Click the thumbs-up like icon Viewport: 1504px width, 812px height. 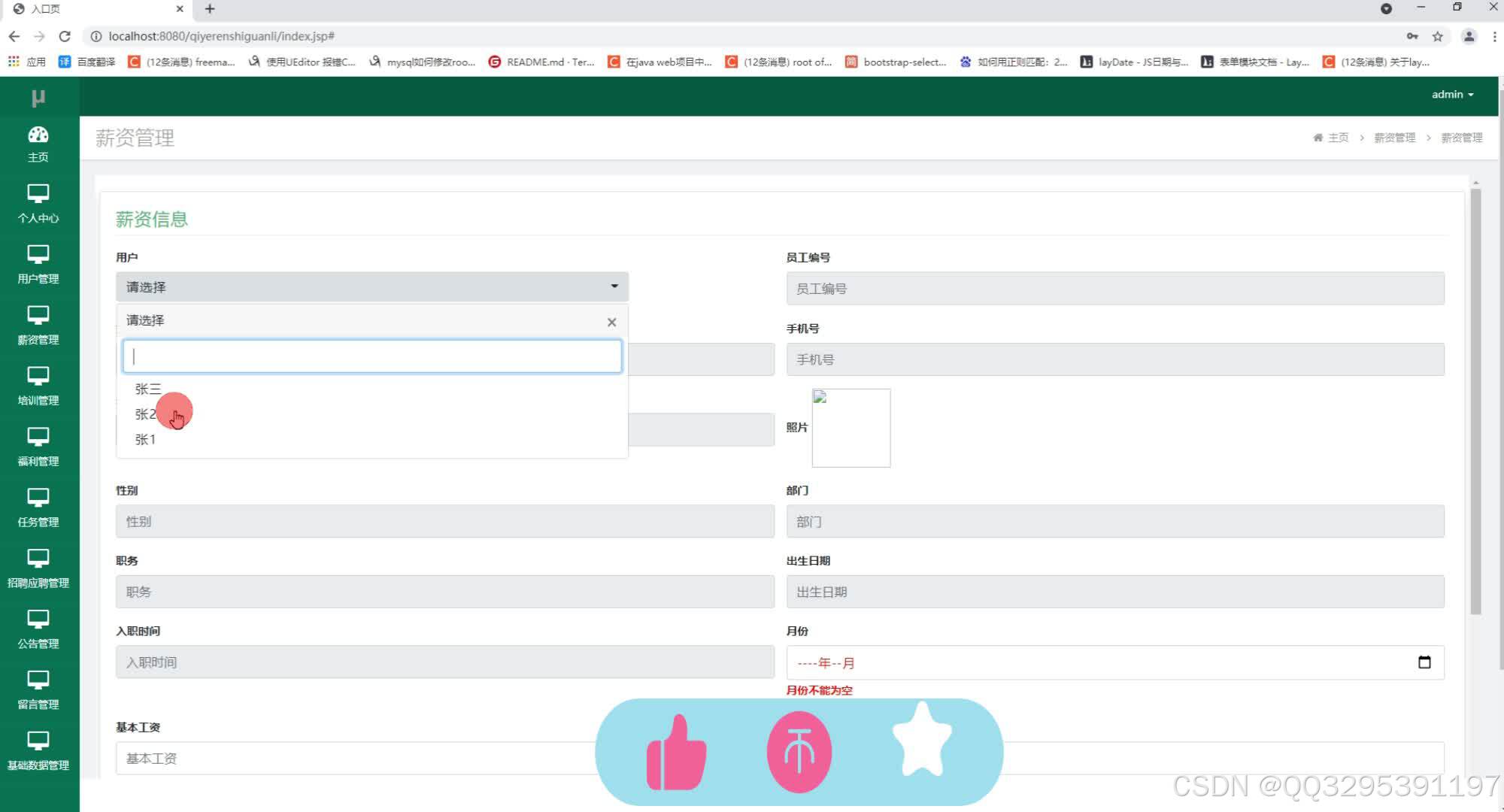coord(676,753)
